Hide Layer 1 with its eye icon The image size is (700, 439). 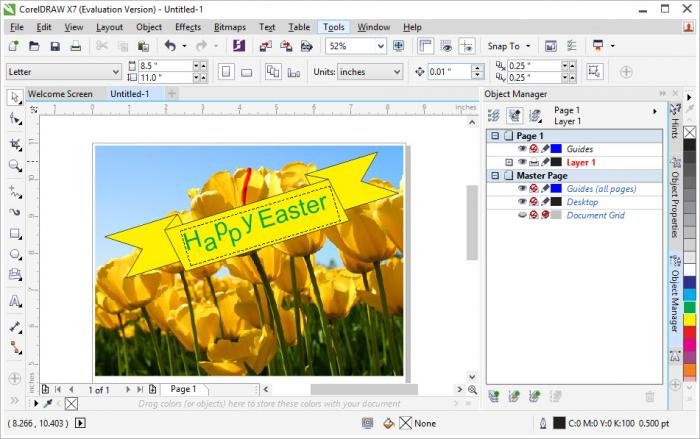(522, 162)
